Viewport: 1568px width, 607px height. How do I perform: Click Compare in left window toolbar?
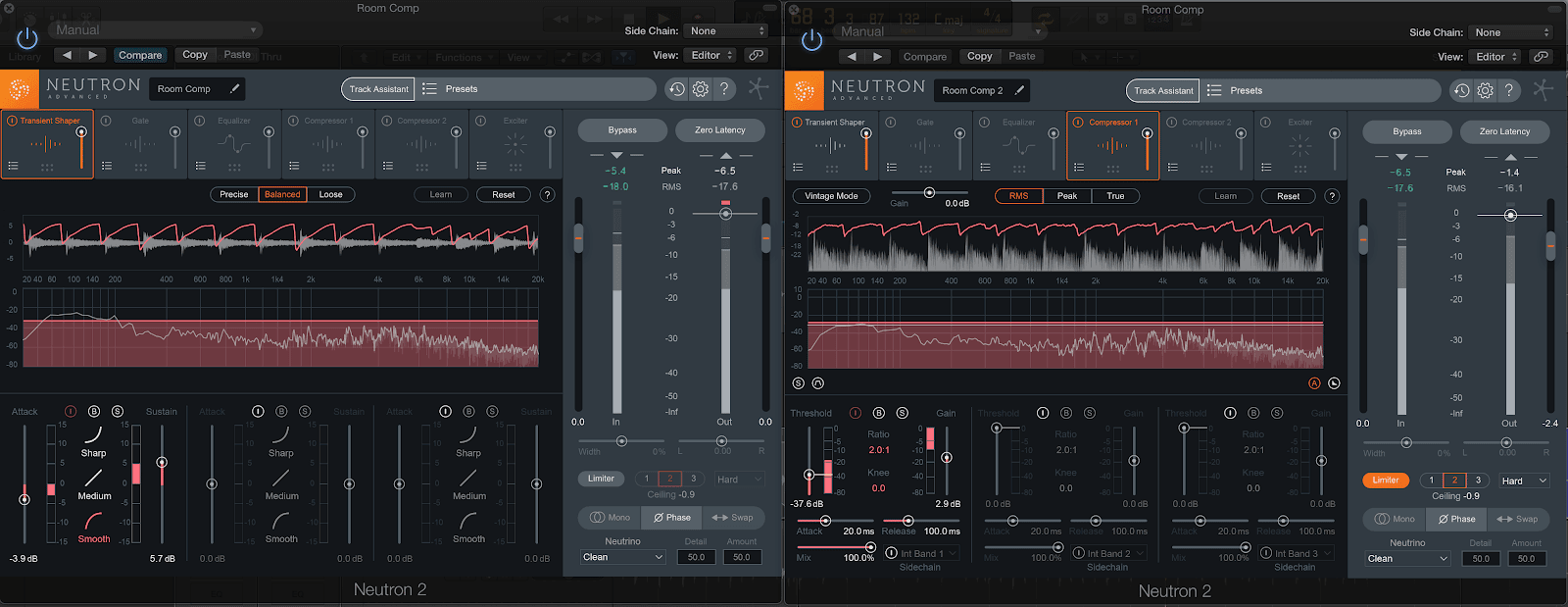tap(140, 55)
